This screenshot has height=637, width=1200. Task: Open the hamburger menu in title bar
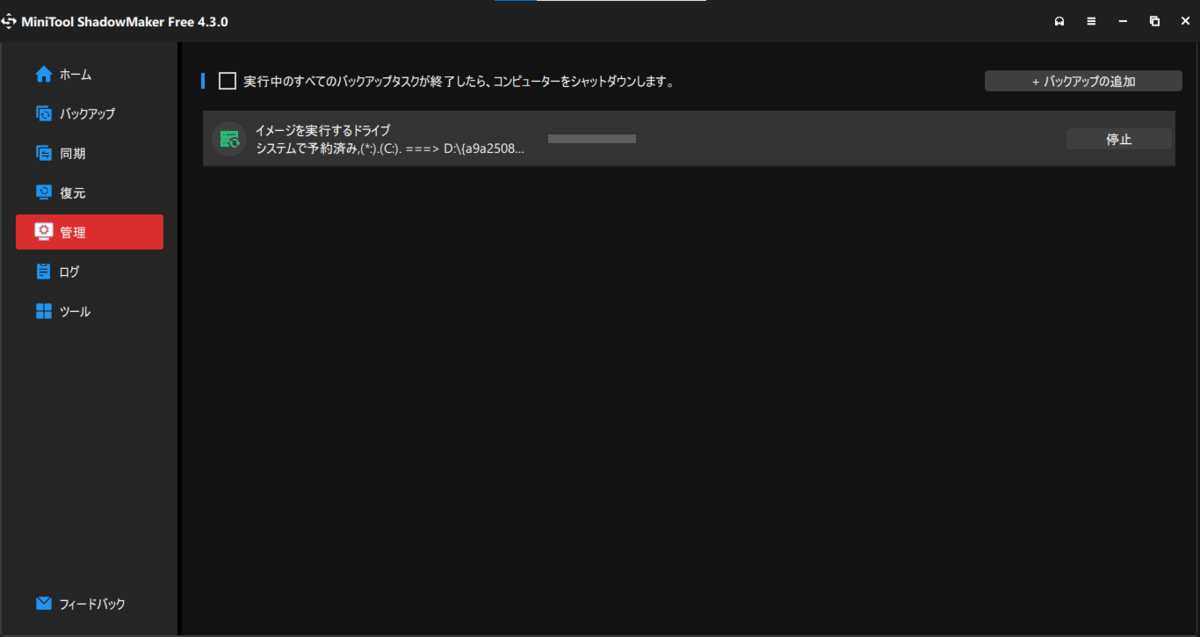1091,21
